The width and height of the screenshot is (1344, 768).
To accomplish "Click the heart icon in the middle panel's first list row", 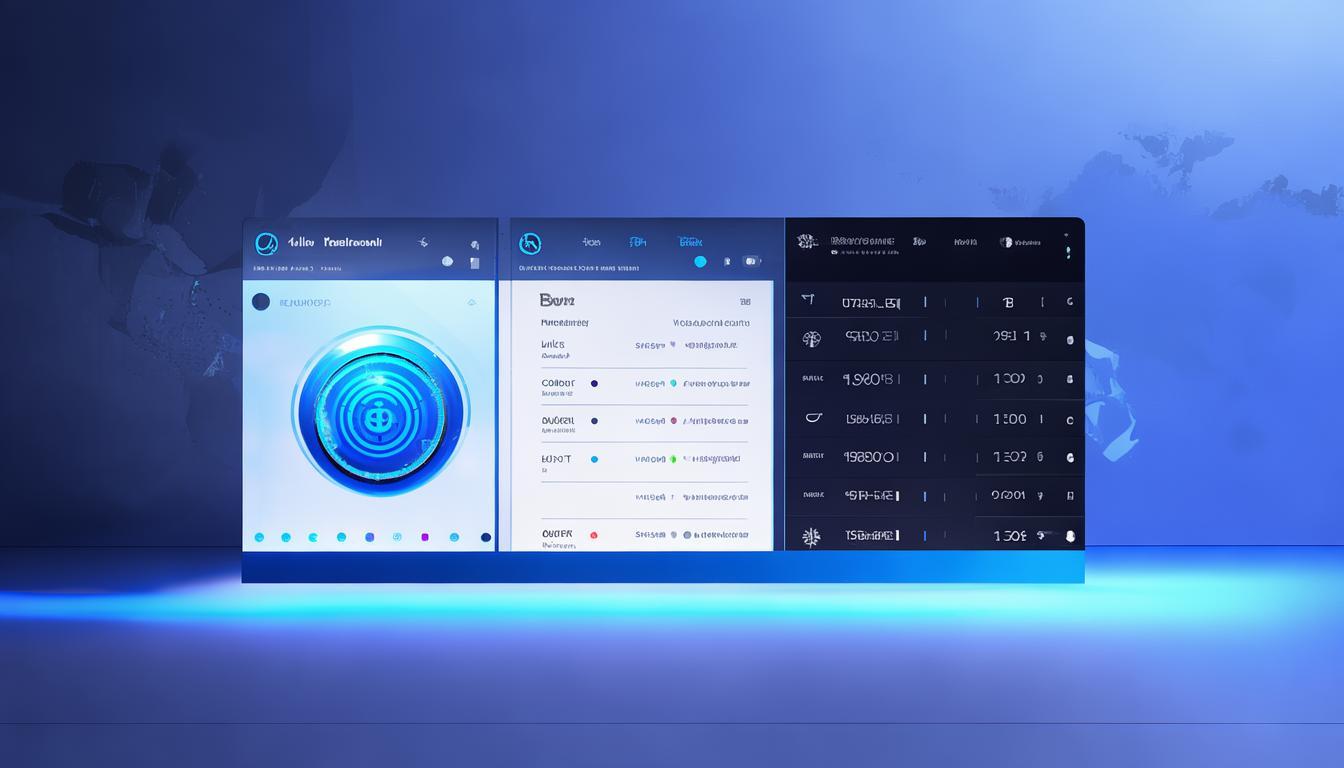I will coord(673,344).
